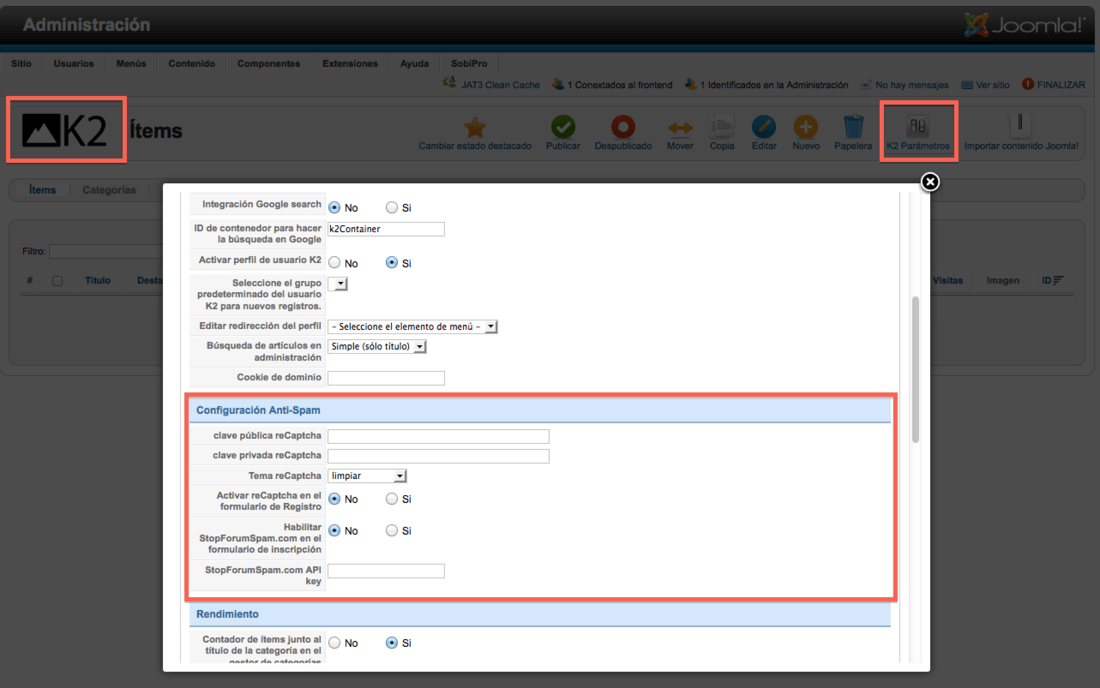This screenshot has height=688, width=1100.
Task: Click the green Publicar check icon
Action: coord(563,127)
